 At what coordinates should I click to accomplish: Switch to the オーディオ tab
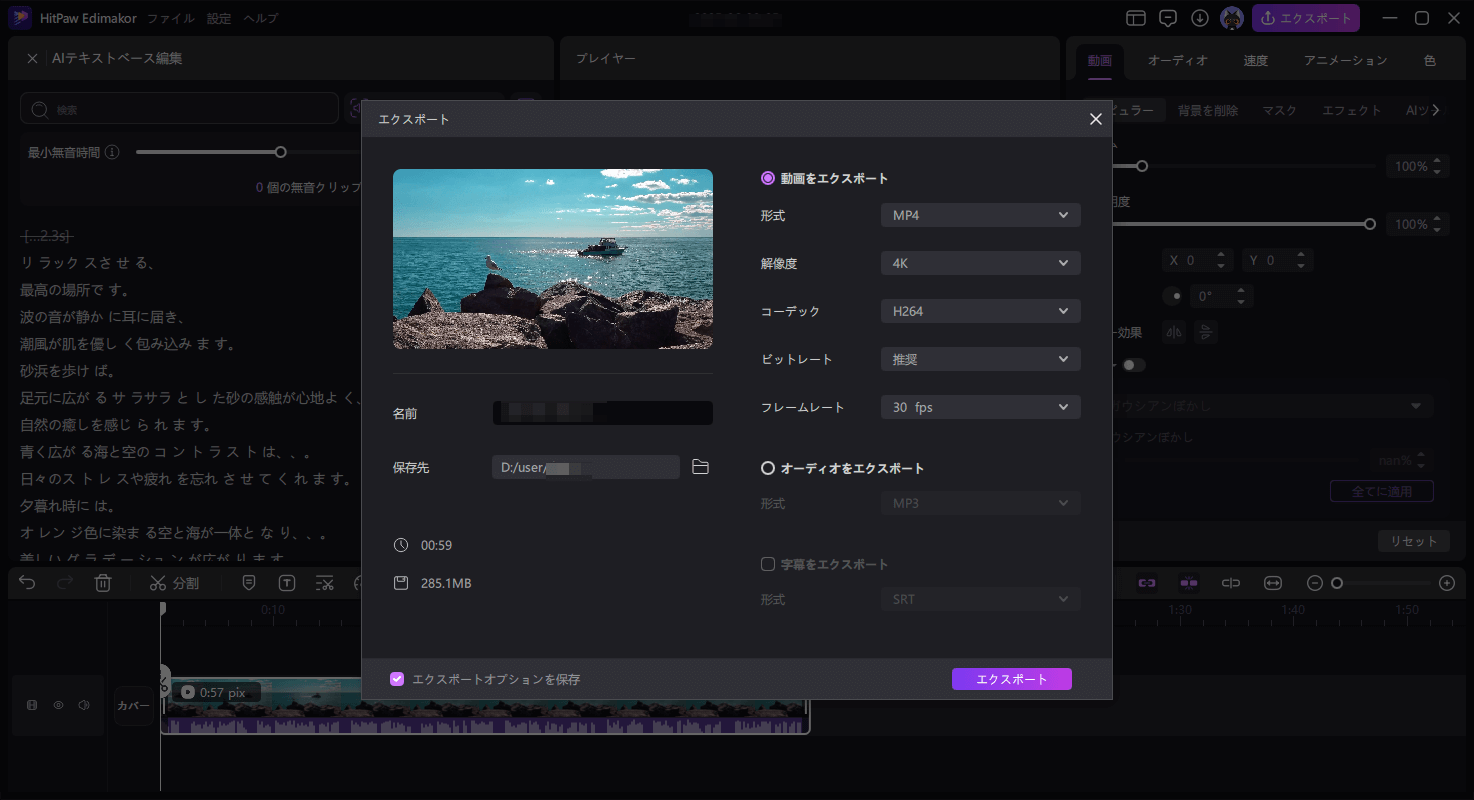pyautogui.click(x=1177, y=60)
